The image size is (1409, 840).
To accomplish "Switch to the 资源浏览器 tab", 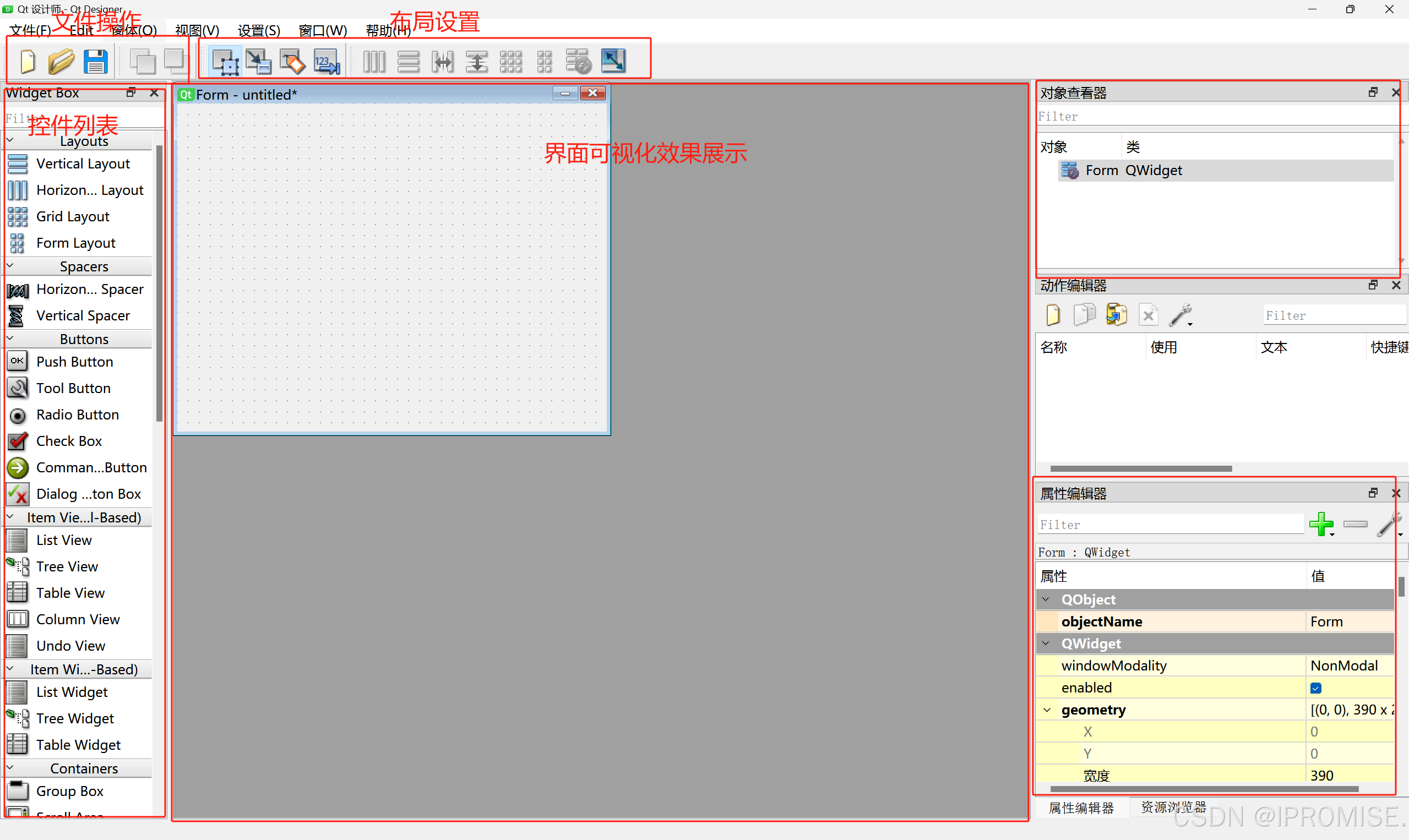I will point(1173,807).
